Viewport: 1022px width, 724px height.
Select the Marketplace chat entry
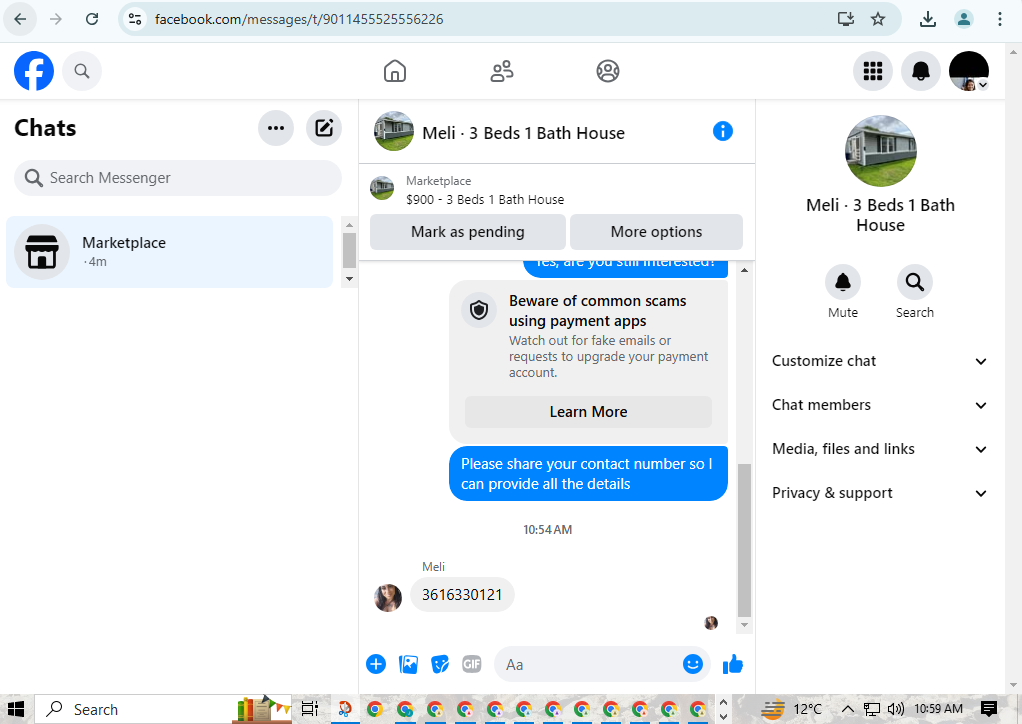click(169, 252)
